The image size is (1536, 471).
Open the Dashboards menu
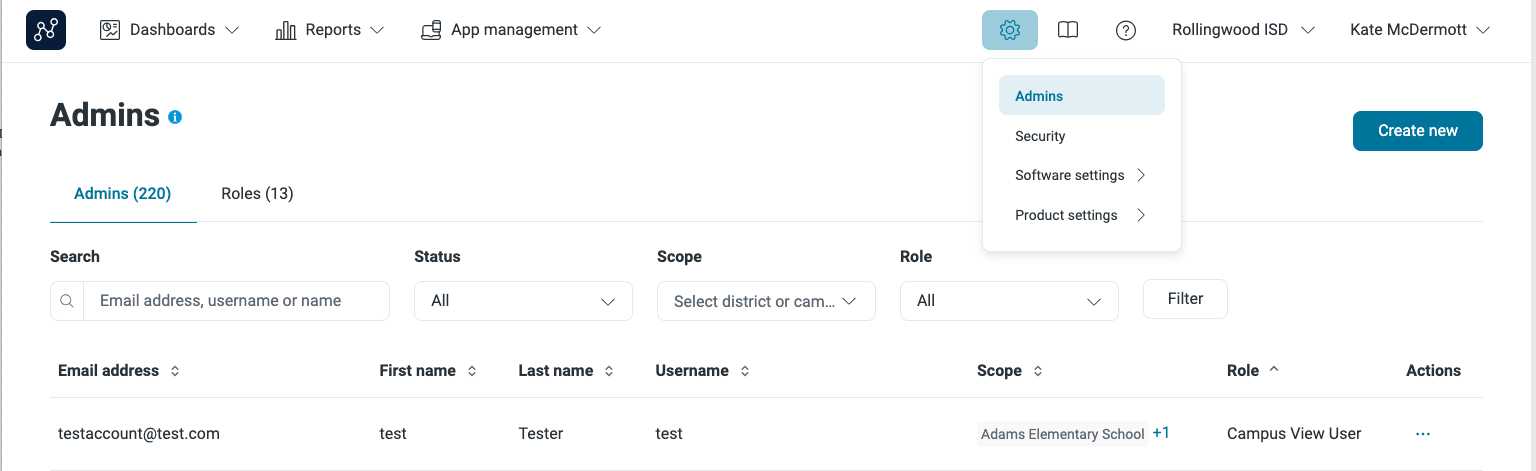[170, 30]
